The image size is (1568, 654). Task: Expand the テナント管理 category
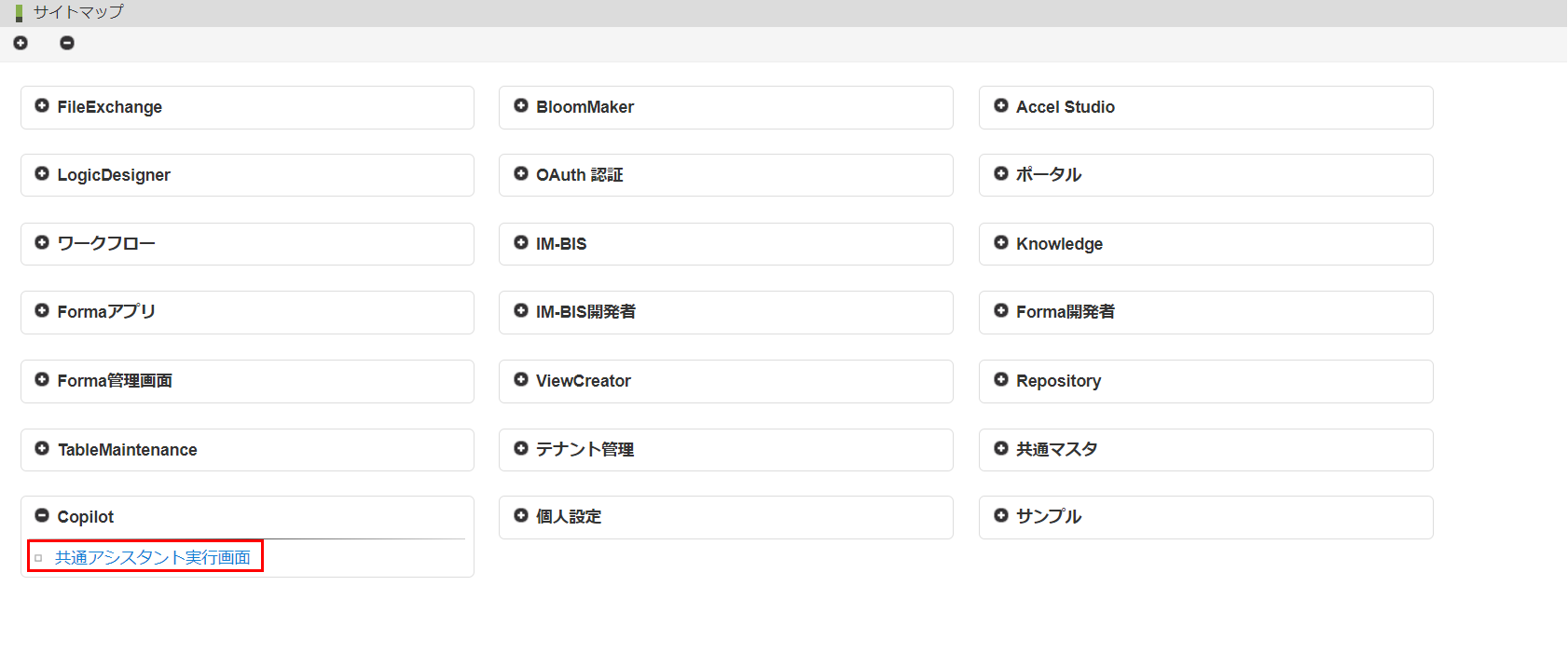tap(521, 449)
